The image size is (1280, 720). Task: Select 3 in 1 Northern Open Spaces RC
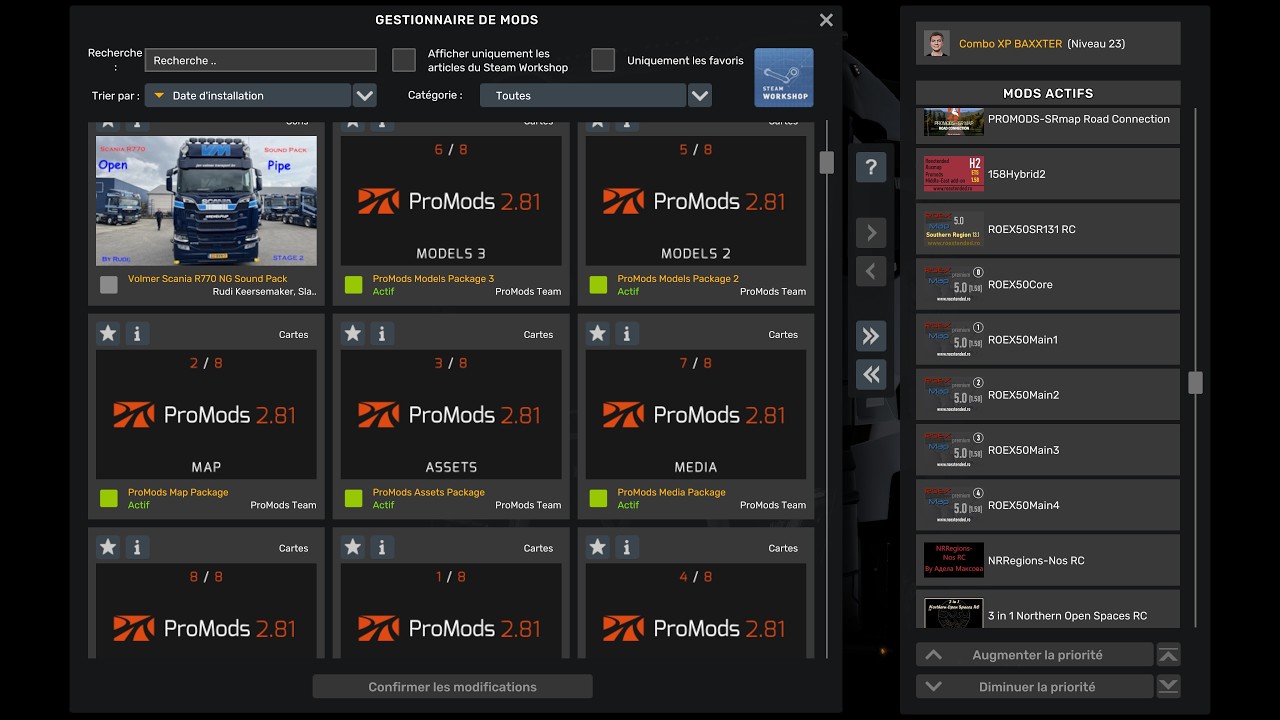pos(1048,610)
